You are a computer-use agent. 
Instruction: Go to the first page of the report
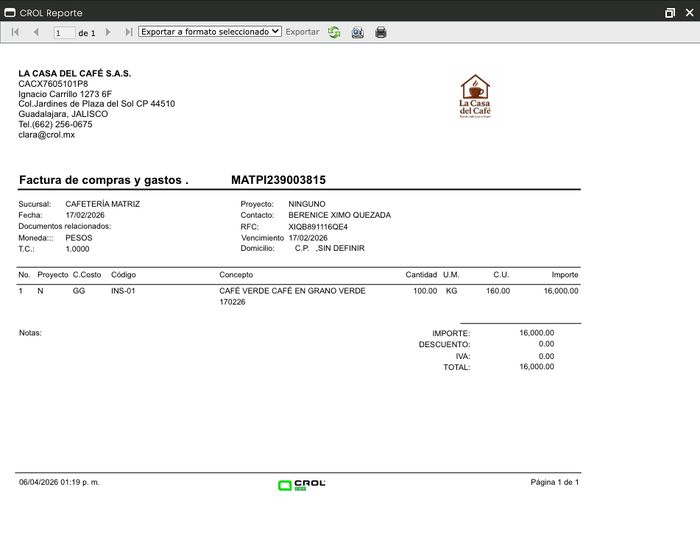(15, 32)
